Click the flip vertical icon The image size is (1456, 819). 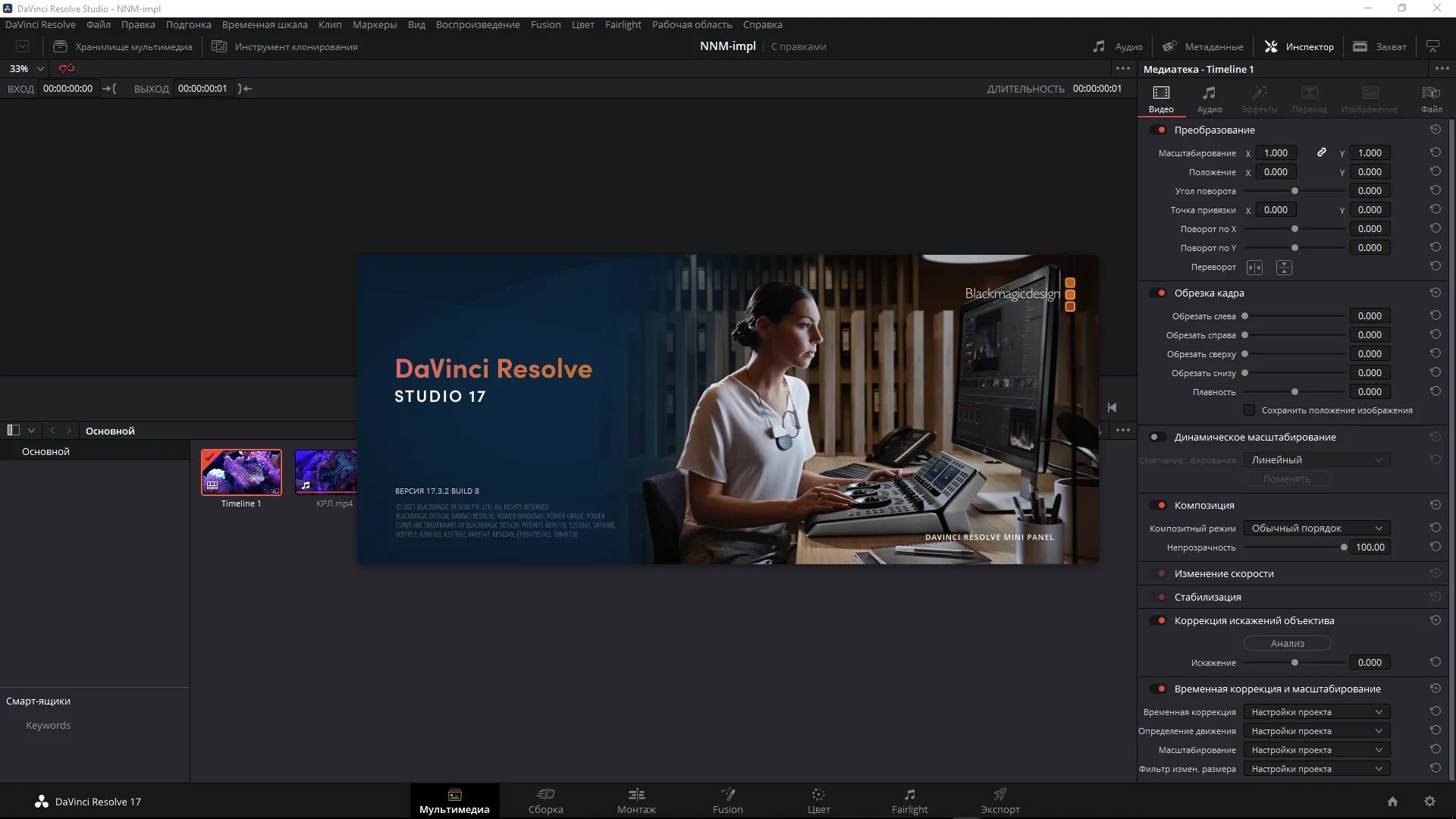pyautogui.click(x=1283, y=267)
